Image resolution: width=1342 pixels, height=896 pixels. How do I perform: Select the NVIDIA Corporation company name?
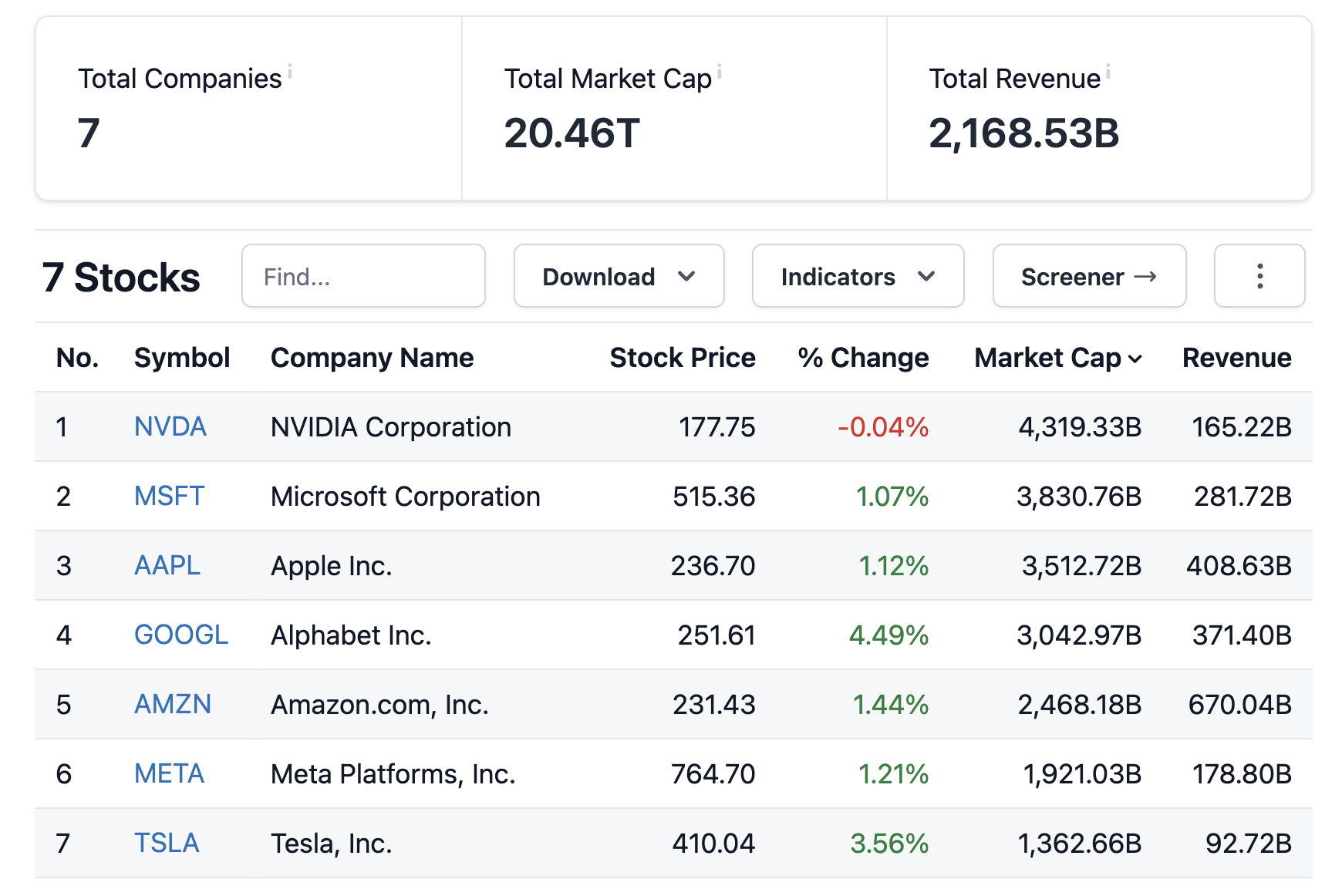click(x=391, y=426)
